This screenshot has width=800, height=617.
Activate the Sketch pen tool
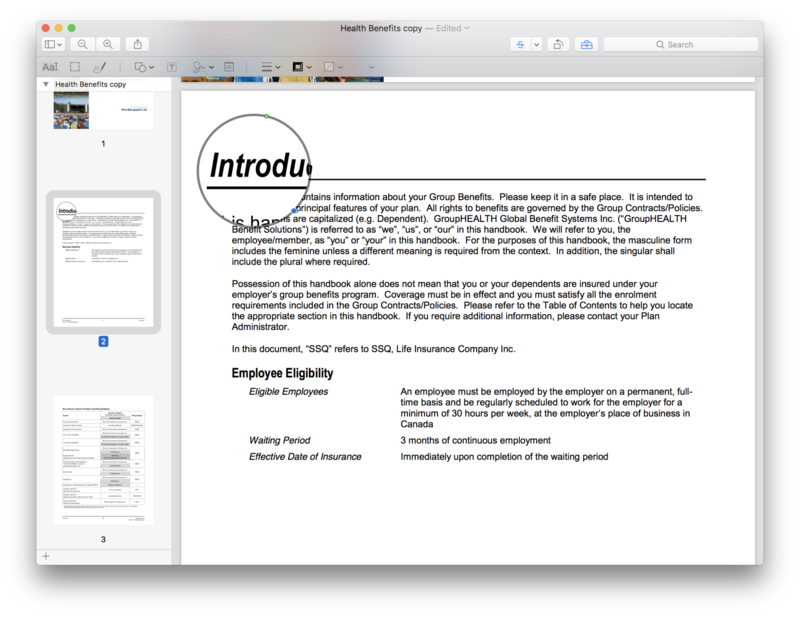[x=99, y=67]
